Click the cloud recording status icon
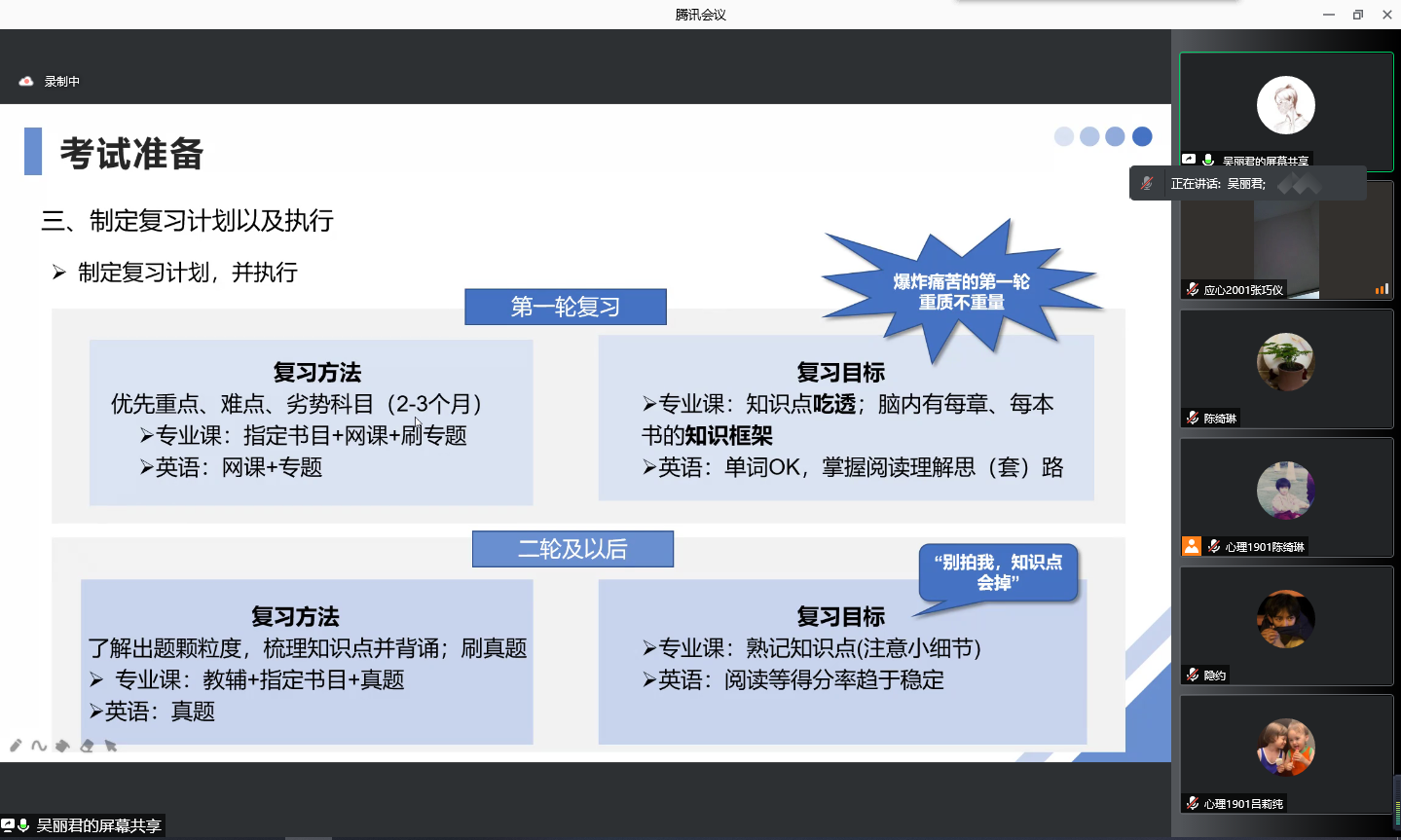Viewport: 1401px width, 840px height. (x=26, y=82)
